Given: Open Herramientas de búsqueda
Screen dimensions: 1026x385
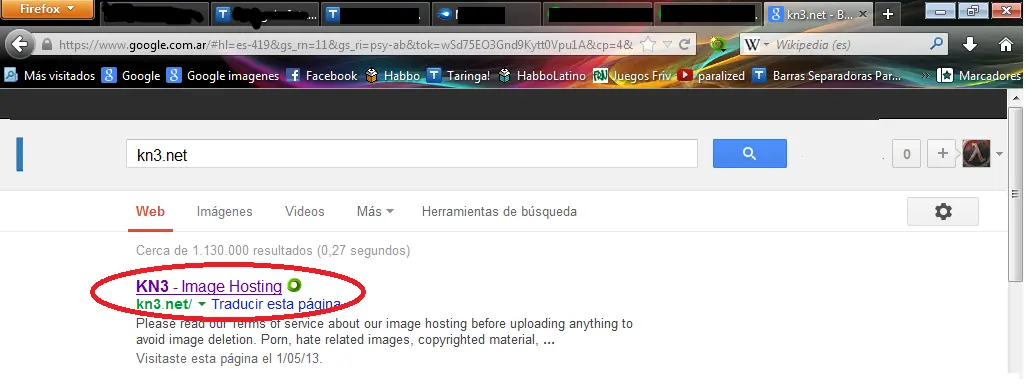Looking at the screenshot, I should (x=499, y=211).
